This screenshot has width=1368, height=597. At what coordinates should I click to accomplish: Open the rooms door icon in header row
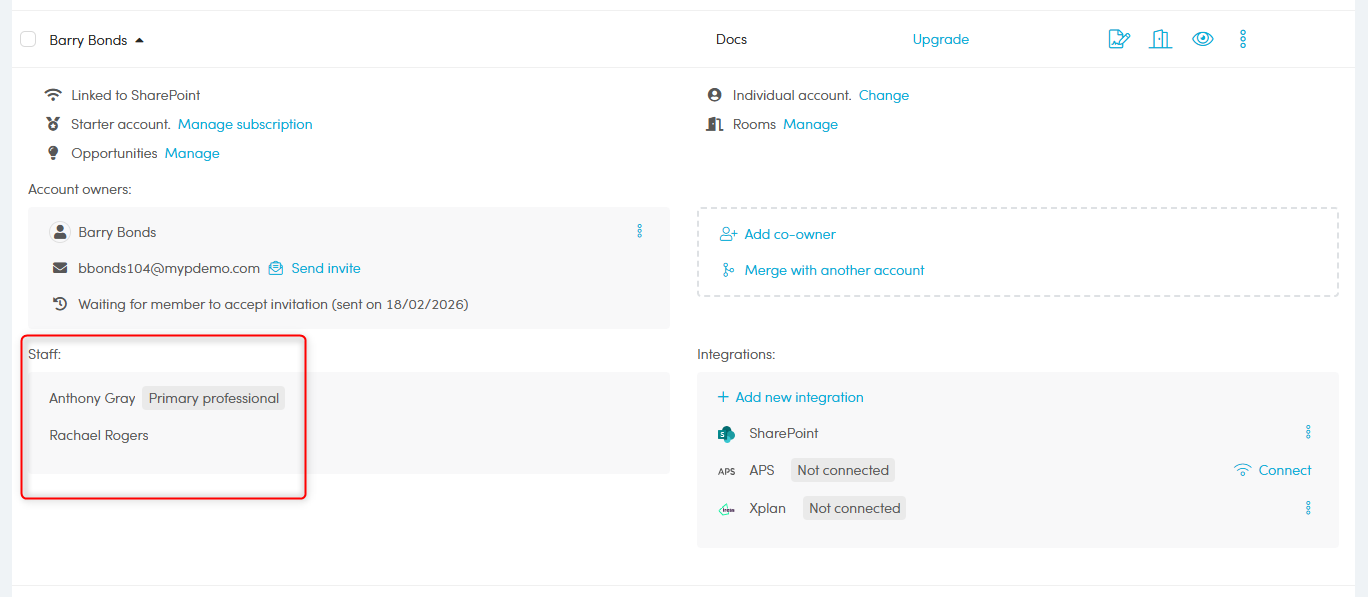(x=1160, y=40)
